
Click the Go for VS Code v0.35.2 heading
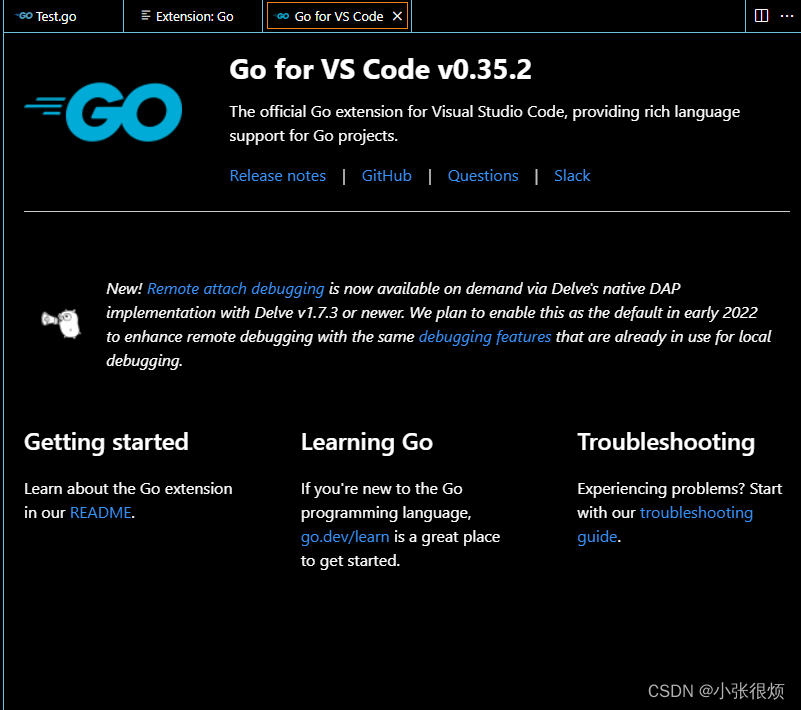(380, 69)
